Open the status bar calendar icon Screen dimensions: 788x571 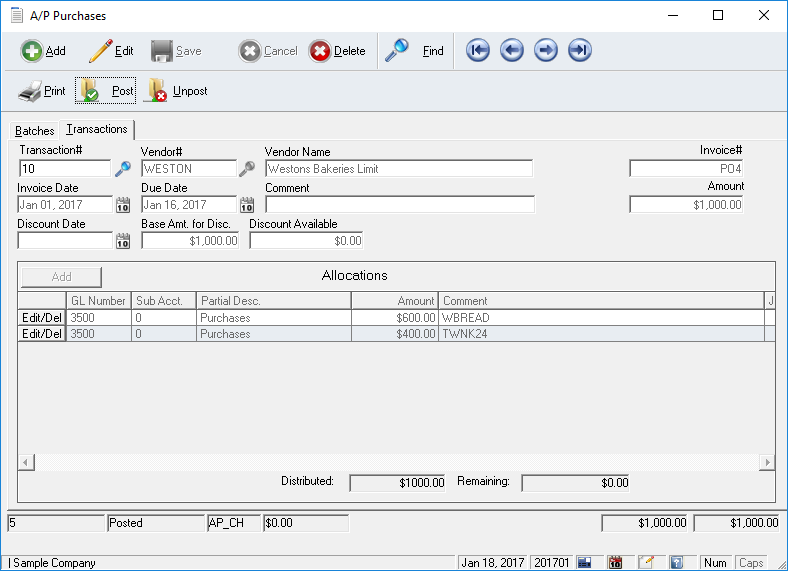616,563
